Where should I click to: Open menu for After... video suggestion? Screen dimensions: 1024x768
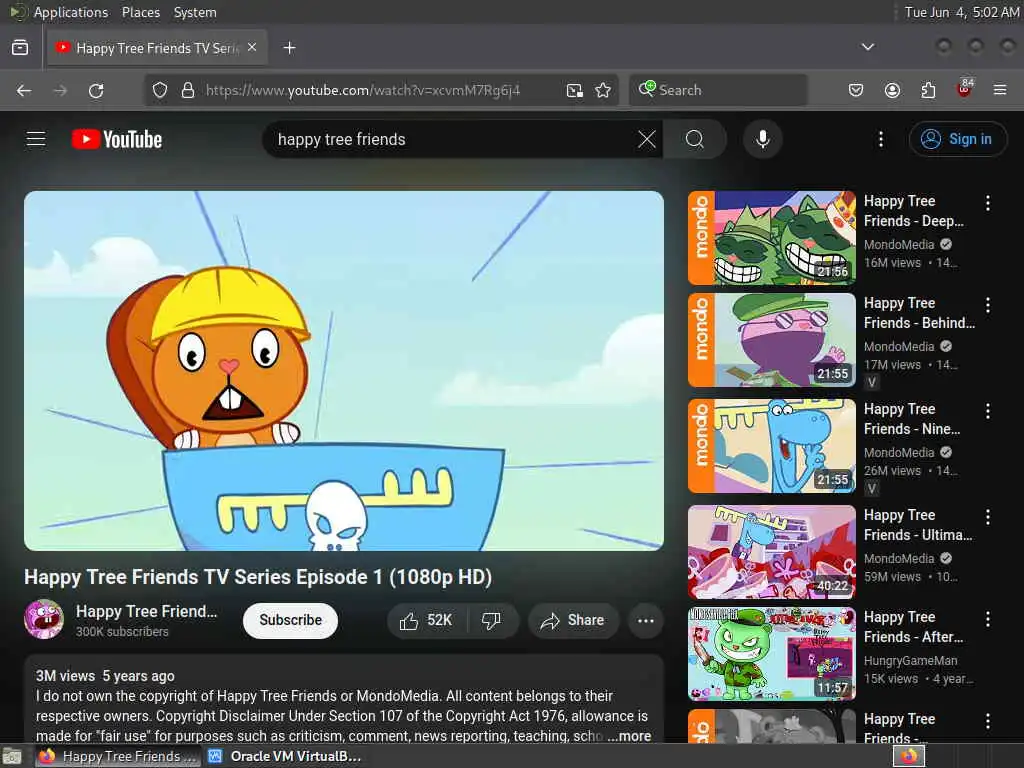988,619
